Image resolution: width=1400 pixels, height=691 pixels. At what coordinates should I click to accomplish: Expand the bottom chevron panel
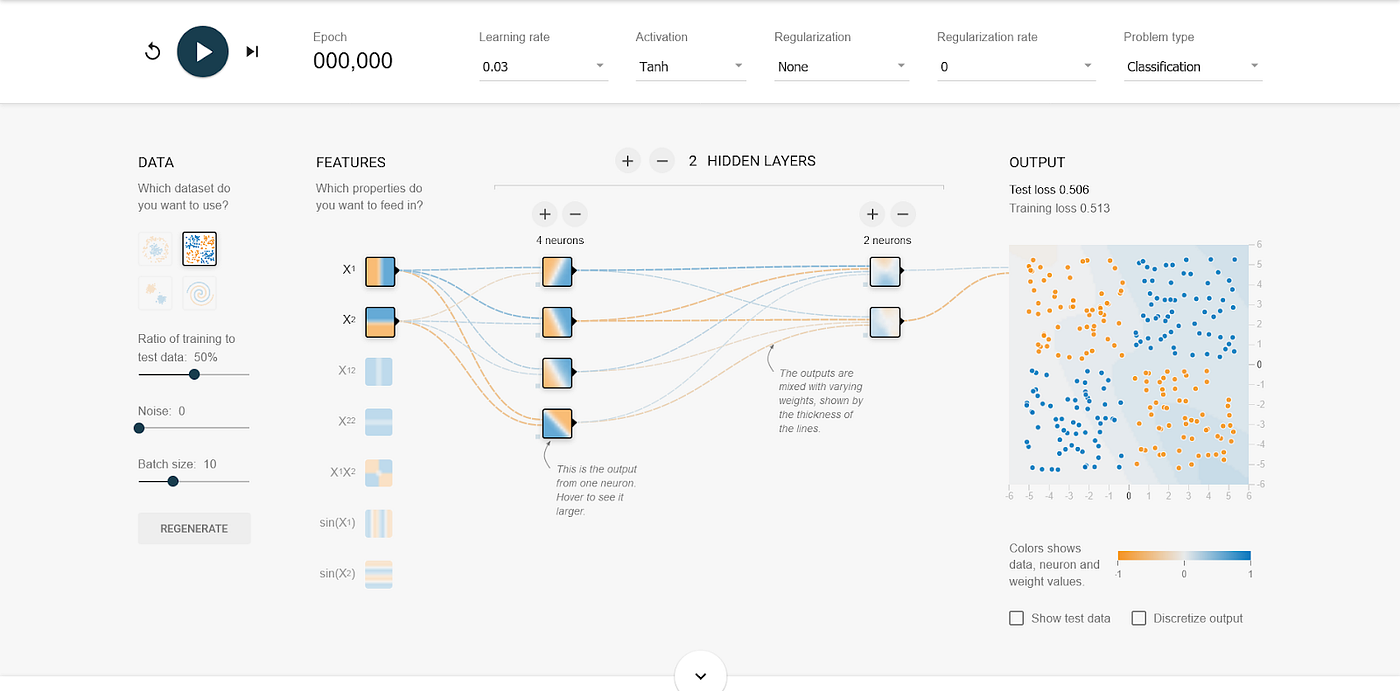point(700,675)
